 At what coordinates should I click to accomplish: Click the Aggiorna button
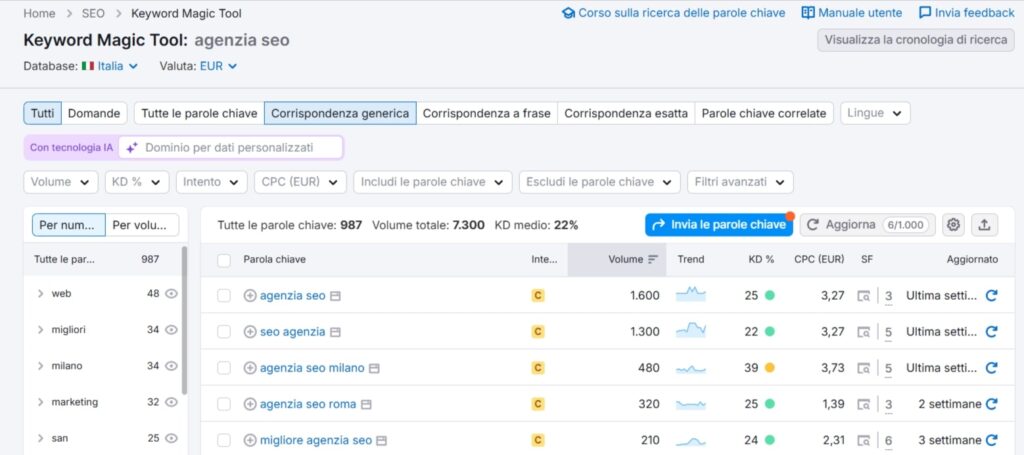click(867, 225)
